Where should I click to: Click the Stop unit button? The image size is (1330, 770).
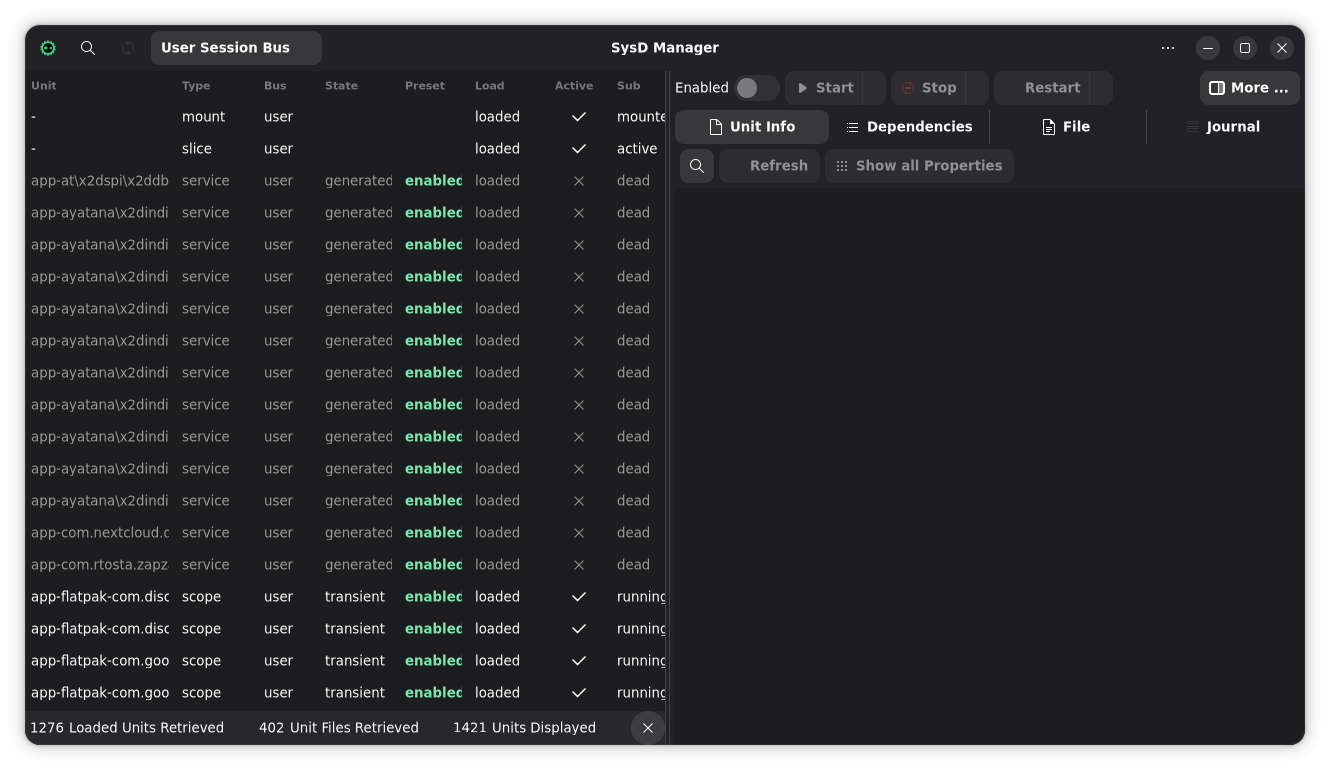(x=927, y=88)
